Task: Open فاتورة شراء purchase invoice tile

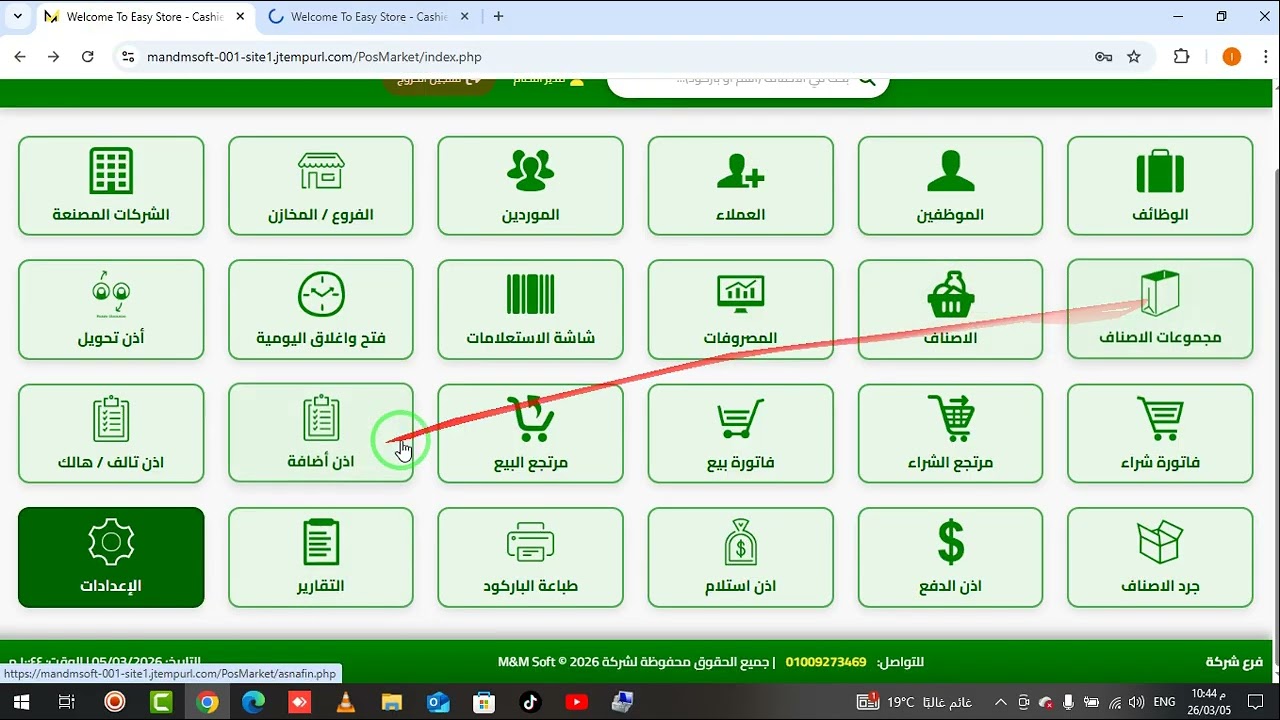Action: click(1160, 434)
